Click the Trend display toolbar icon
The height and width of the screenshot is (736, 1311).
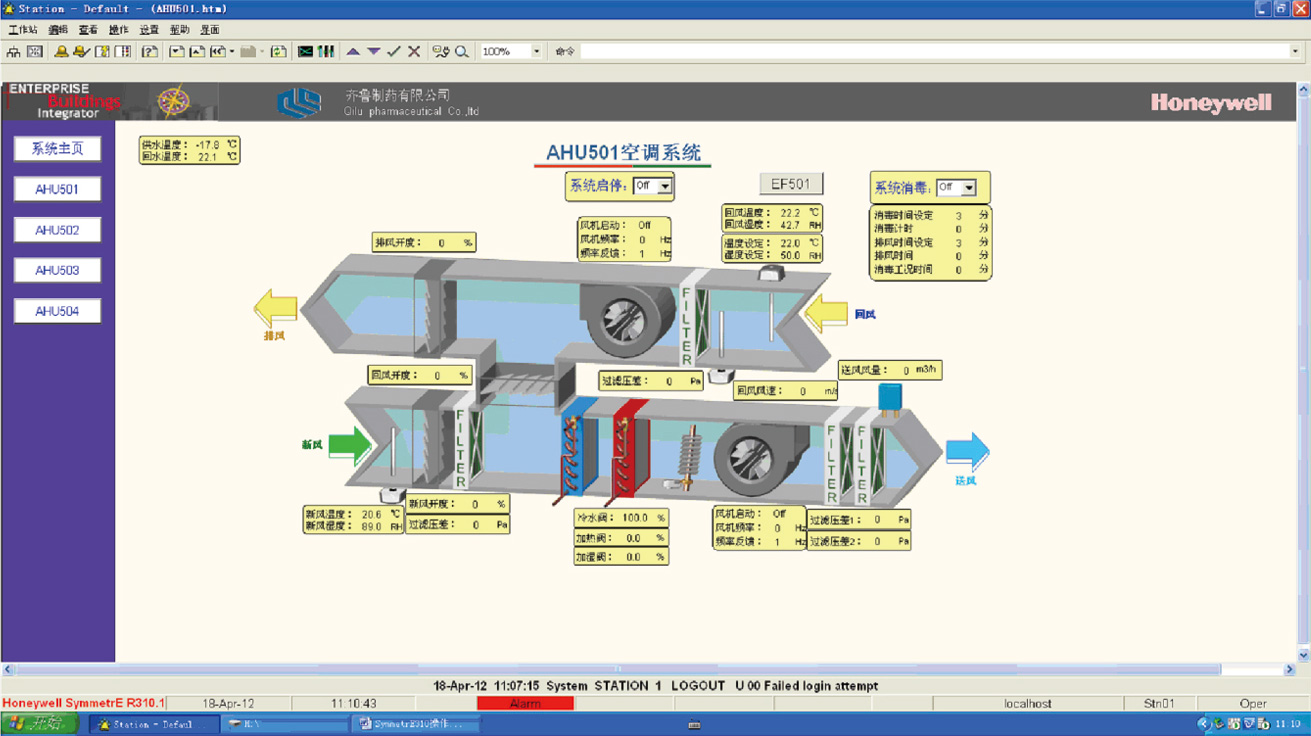click(x=305, y=51)
